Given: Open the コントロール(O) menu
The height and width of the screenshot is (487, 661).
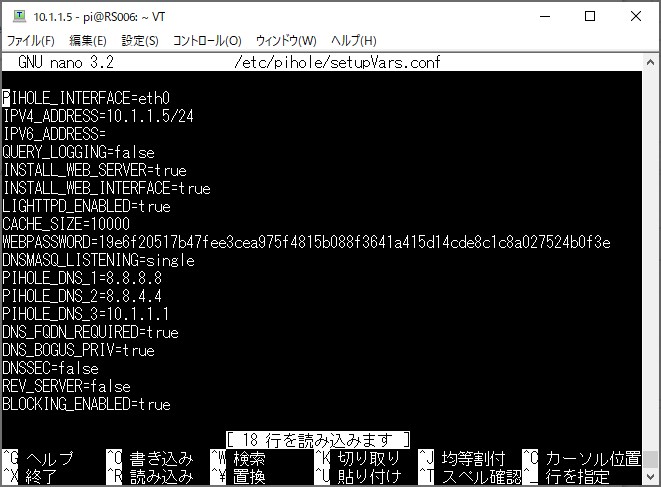Looking at the screenshot, I should 207,40.
